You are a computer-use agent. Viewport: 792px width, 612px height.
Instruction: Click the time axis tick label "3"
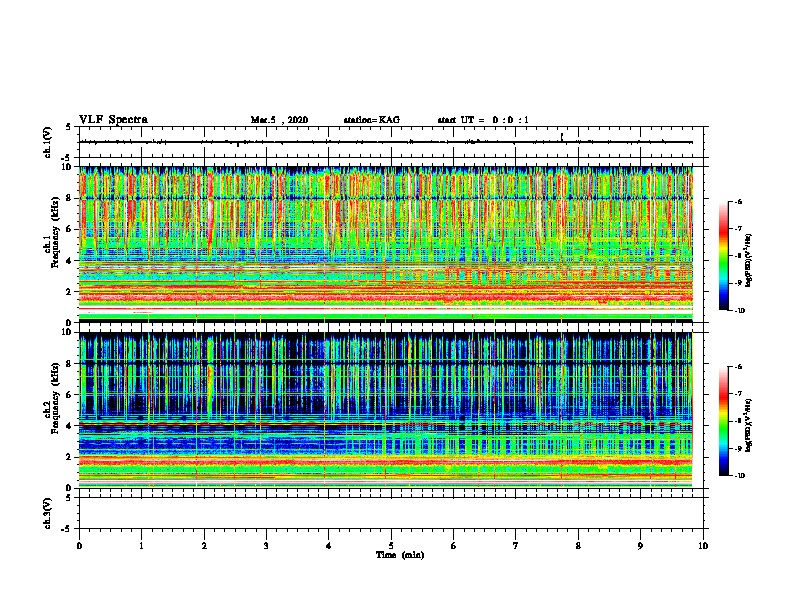pos(266,546)
